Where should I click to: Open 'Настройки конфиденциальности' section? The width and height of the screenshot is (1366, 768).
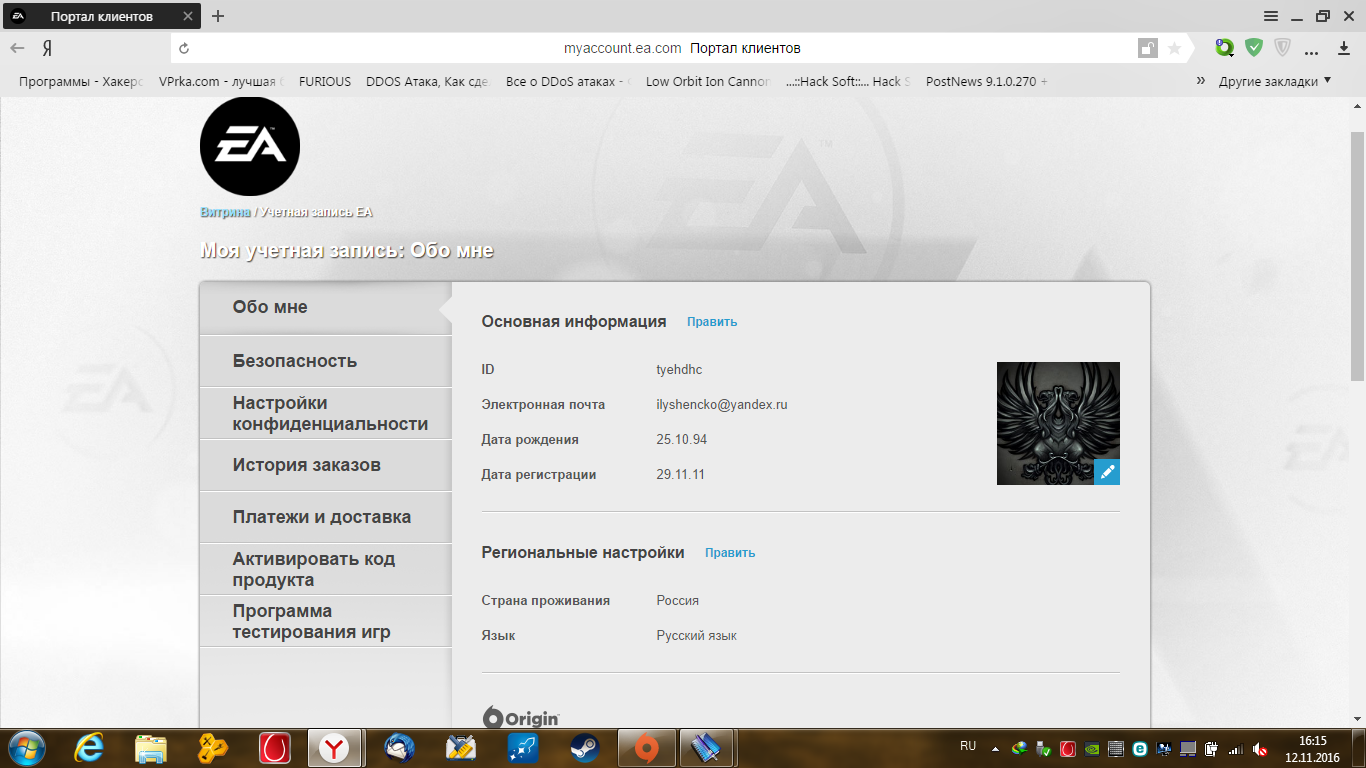pos(326,413)
